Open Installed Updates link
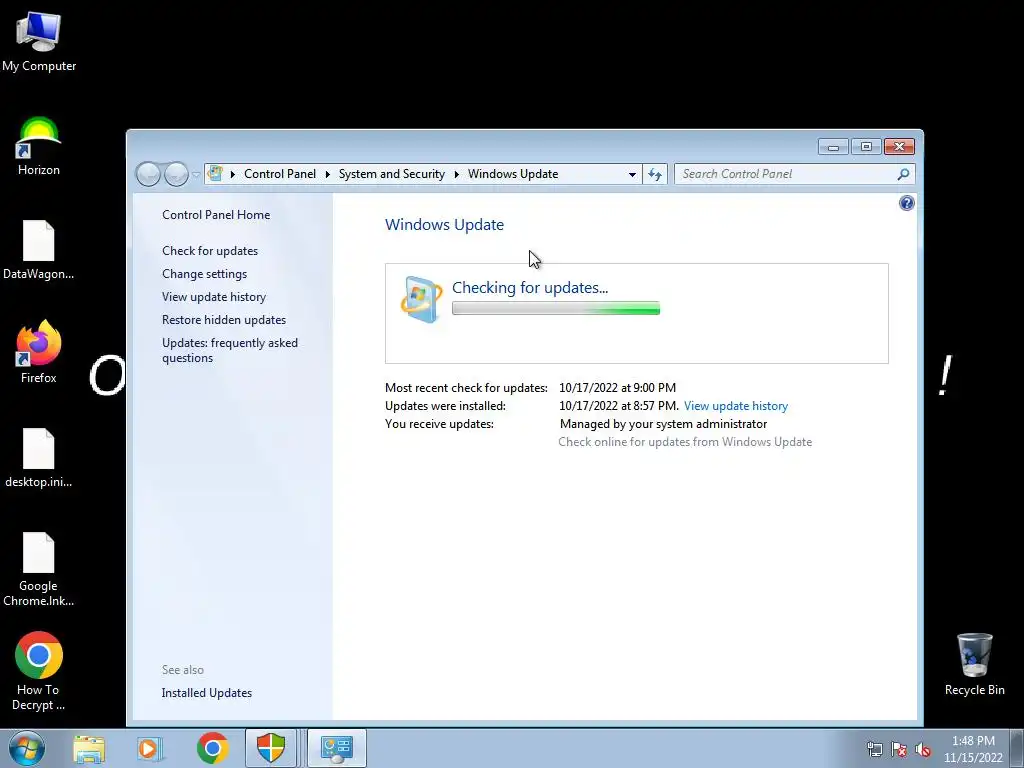Viewport: 1024px width, 768px height. [206, 693]
